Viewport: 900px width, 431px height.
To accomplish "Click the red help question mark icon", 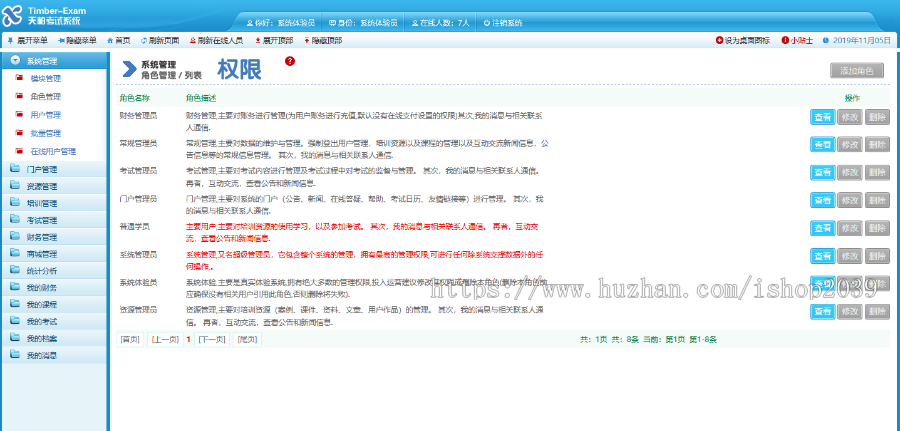I will pos(290,61).
